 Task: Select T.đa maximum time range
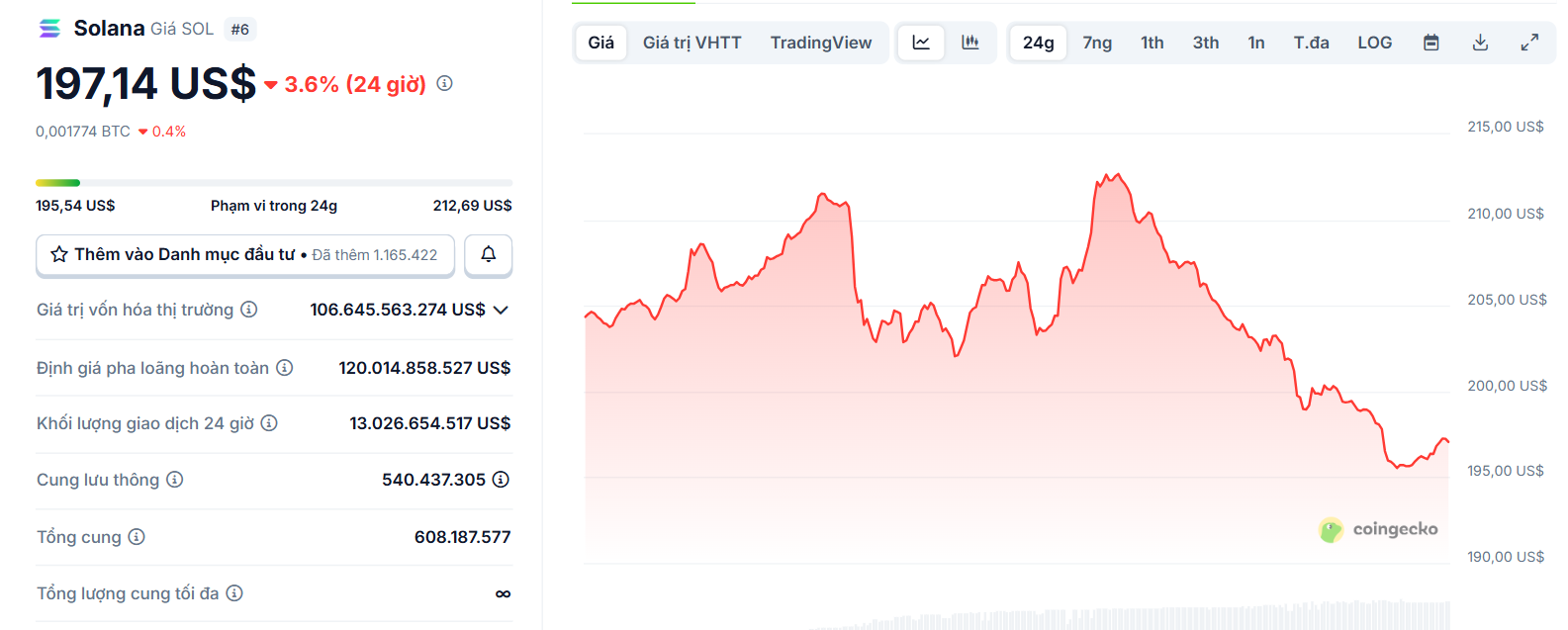click(1311, 43)
